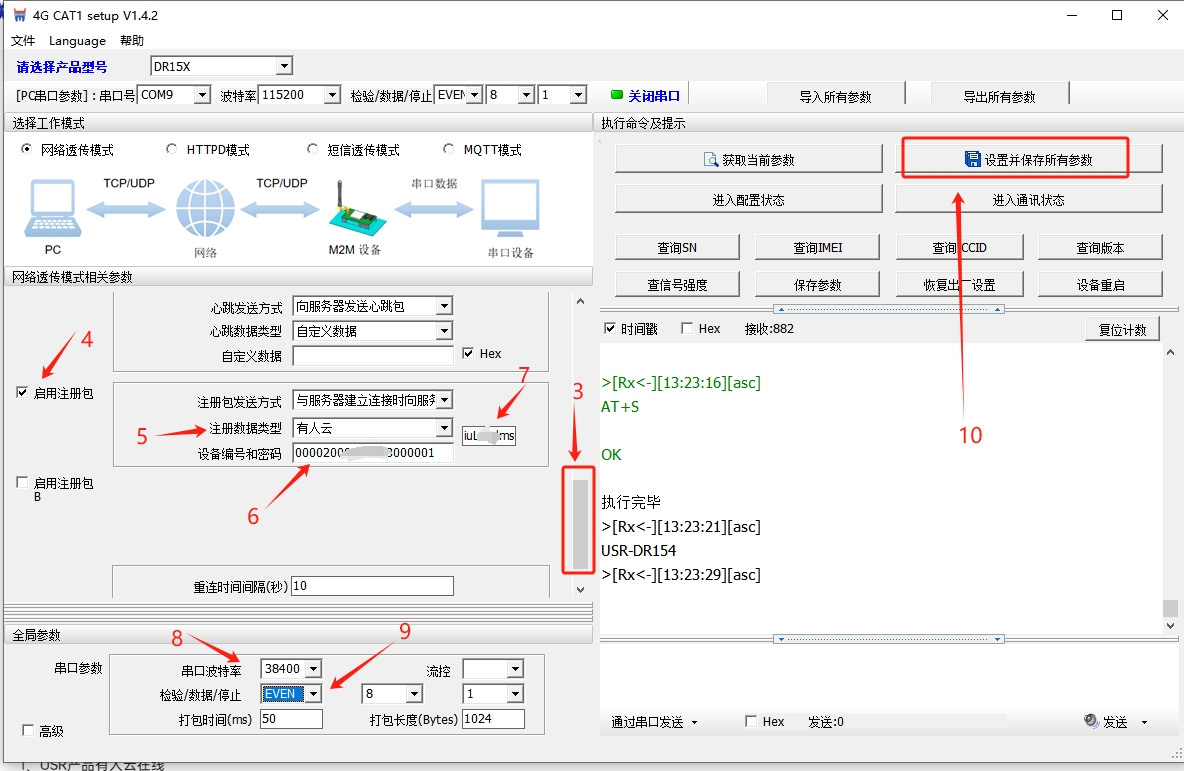This screenshot has width=1184, height=771.
Task: Enable the Hex checkbox beside 接收
Action: tap(687, 328)
